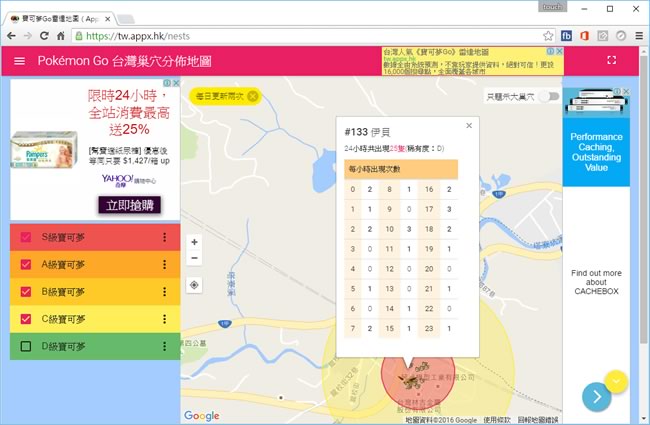Open the blue arrow floating button
This screenshot has width=650, height=425.
(x=597, y=397)
